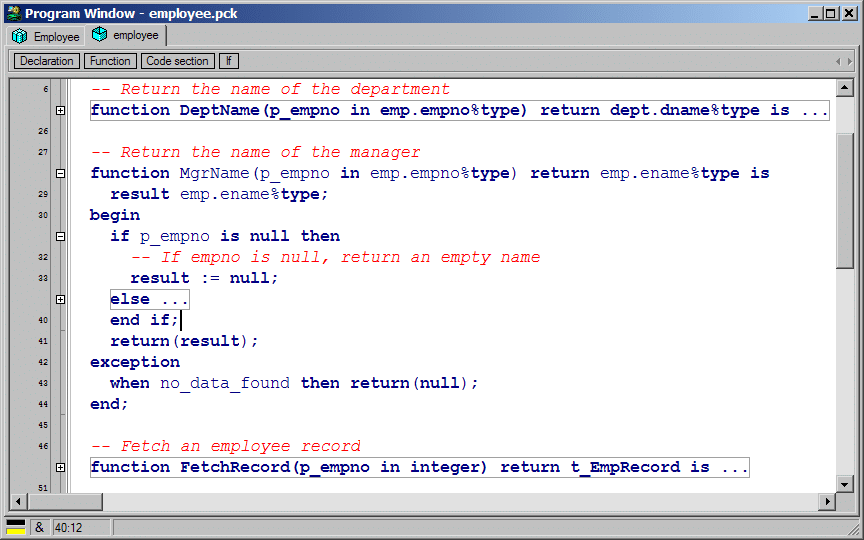Viewport: 864px width, 540px height.
Task: Click the If hierarchy button
Action: click(229, 61)
